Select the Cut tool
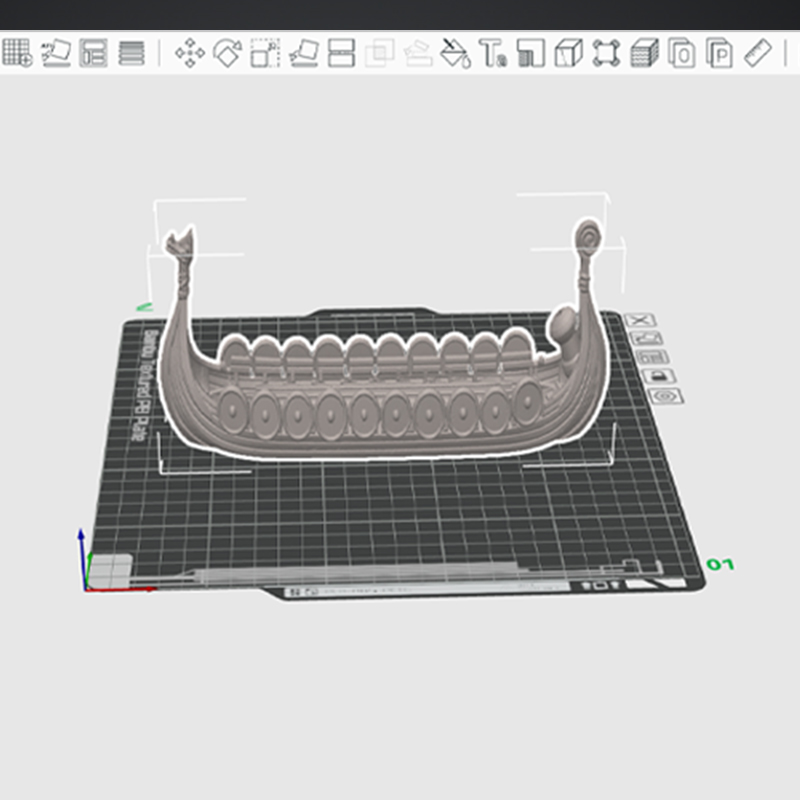Image resolution: width=800 pixels, height=800 pixels. [342, 53]
